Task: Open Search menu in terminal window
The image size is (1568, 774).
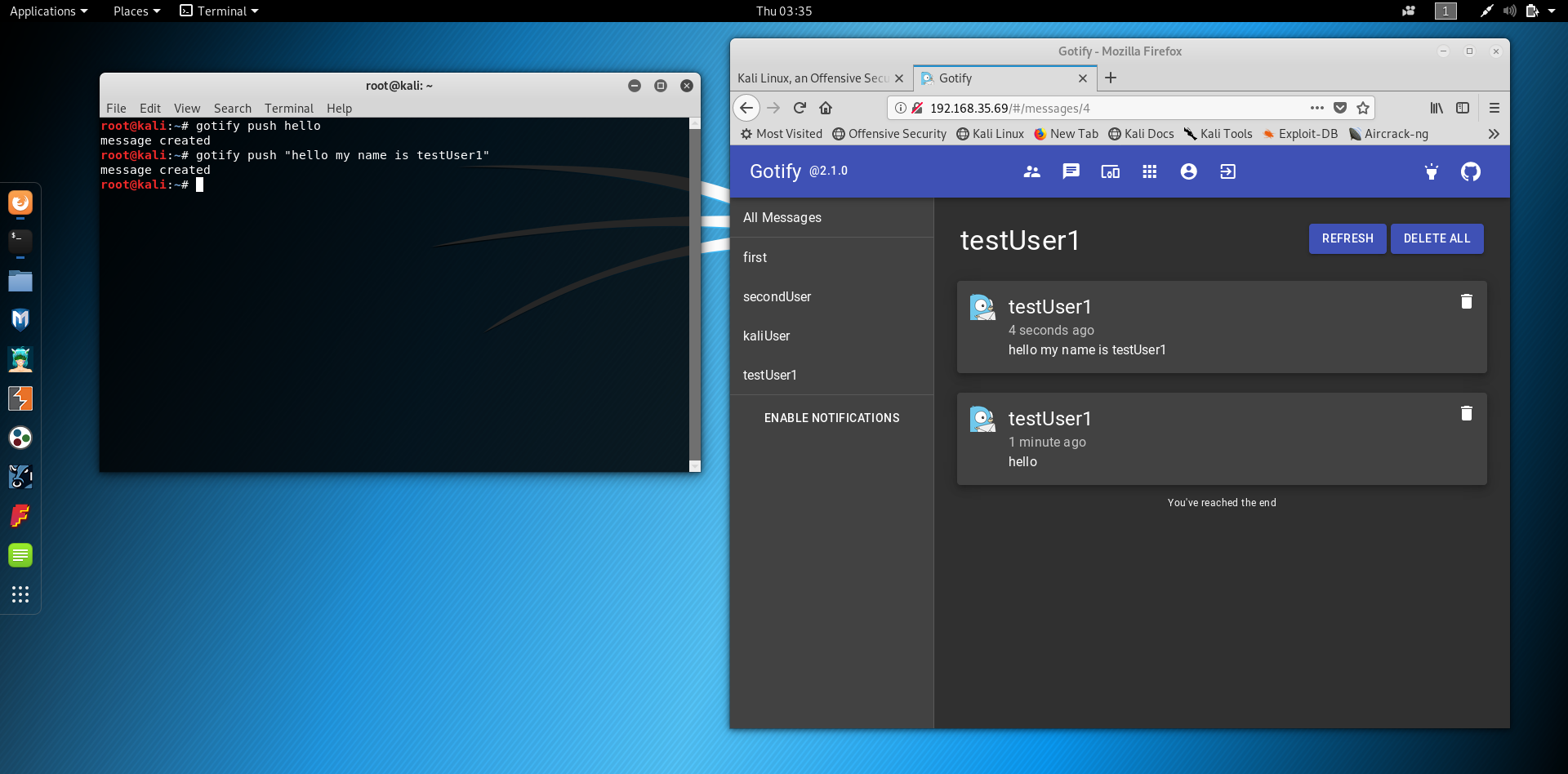Action: coord(233,108)
